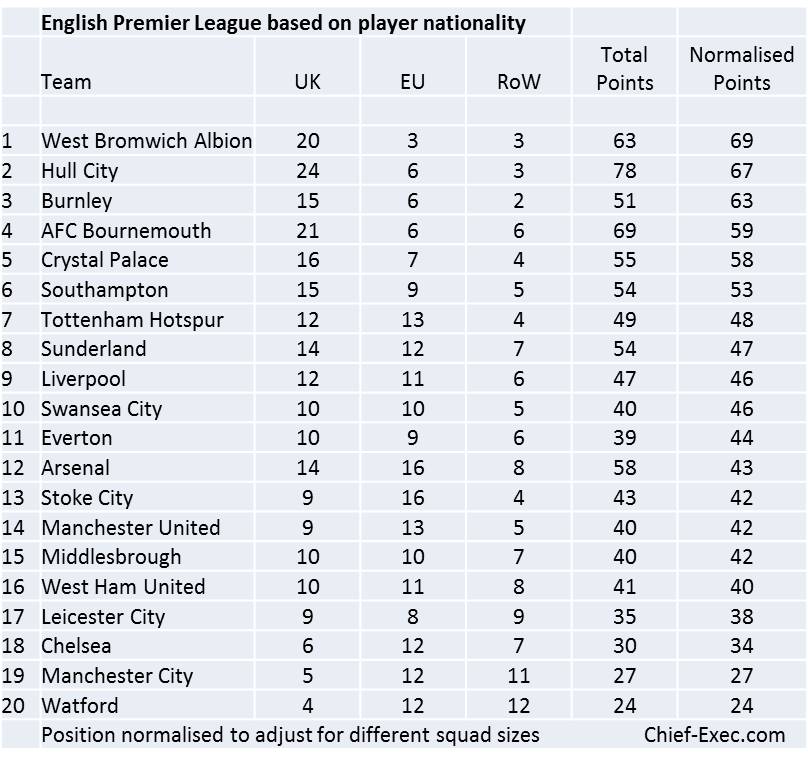Click the Hull City team name
This screenshot has height=763, width=808.
pos(79,171)
